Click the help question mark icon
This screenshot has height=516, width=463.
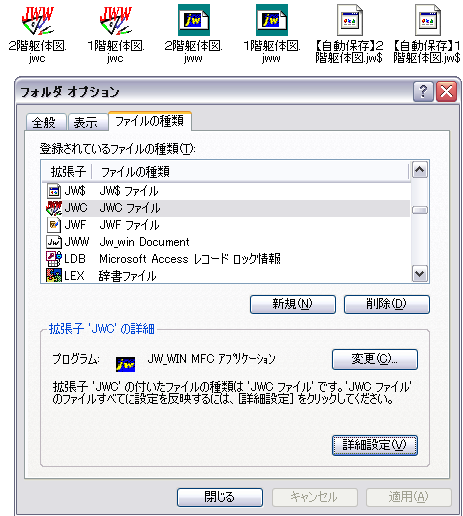click(423, 91)
